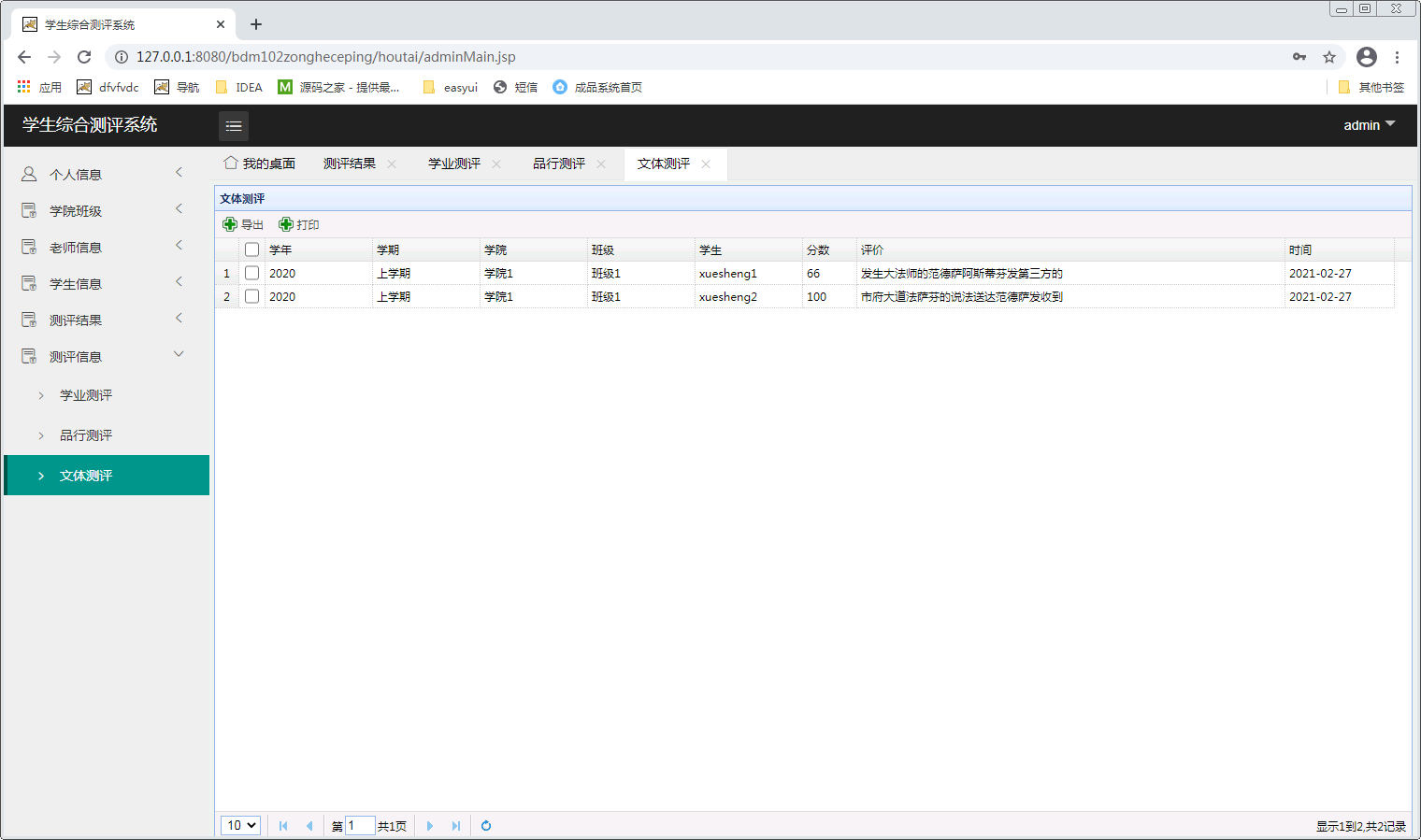
Task: Click the 测评结果 sidebar icon
Action: (x=29, y=320)
